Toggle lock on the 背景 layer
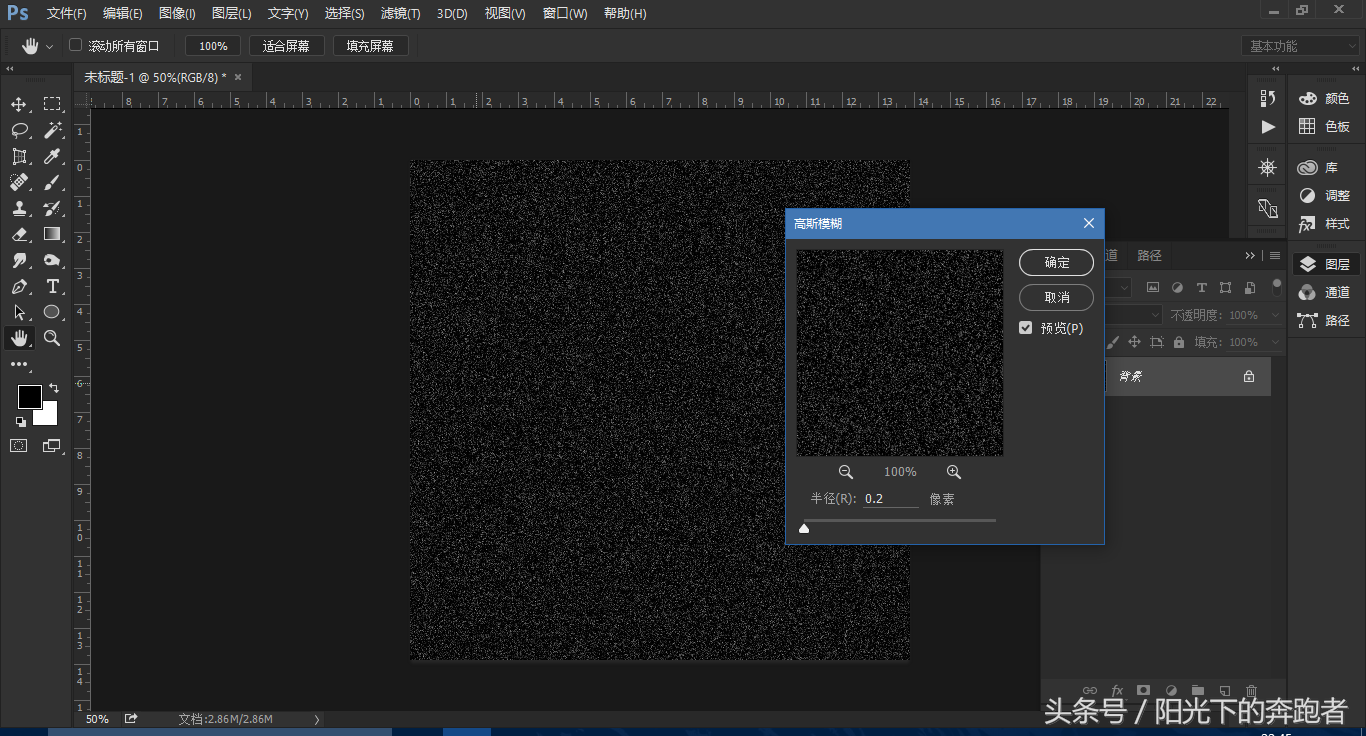The height and width of the screenshot is (736, 1366). coord(1249,377)
